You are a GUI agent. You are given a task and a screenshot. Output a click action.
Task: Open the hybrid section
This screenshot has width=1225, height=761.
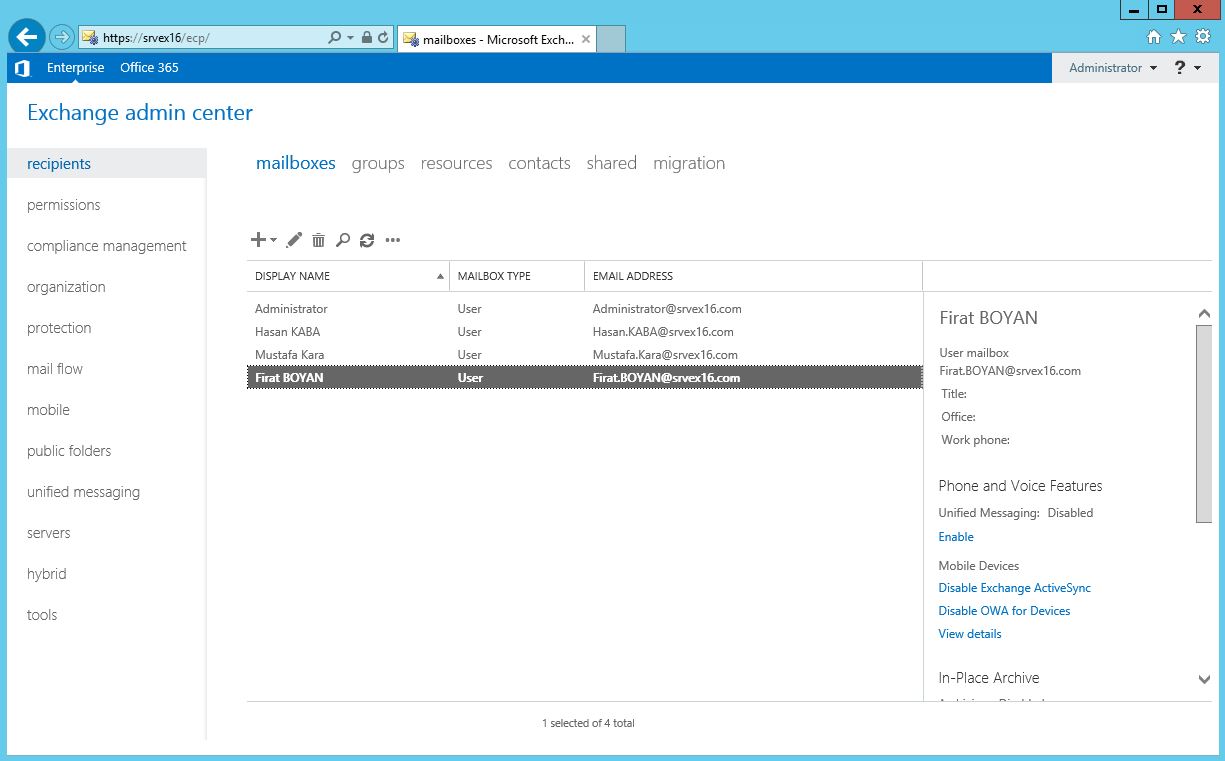(47, 574)
